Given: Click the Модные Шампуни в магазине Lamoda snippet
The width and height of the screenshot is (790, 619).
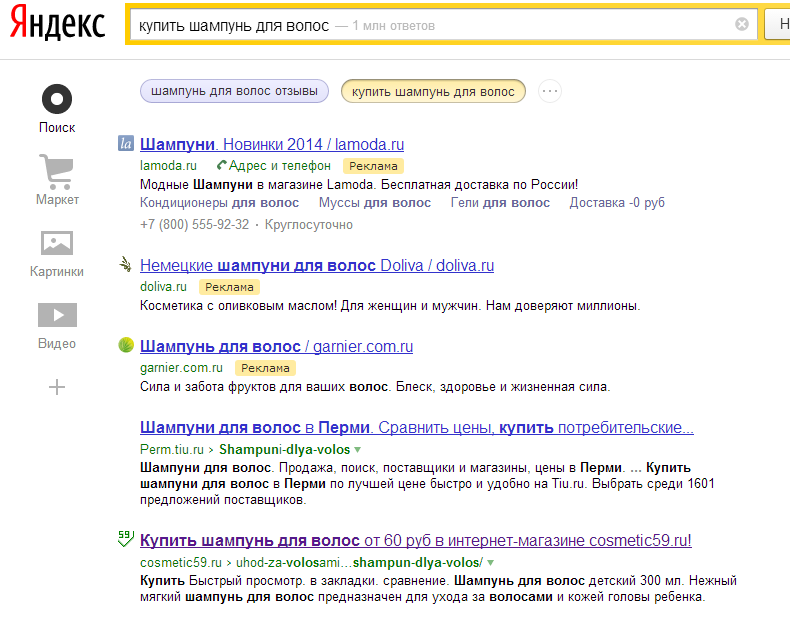Looking at the screenshot, I should click(x=359, y=184).
